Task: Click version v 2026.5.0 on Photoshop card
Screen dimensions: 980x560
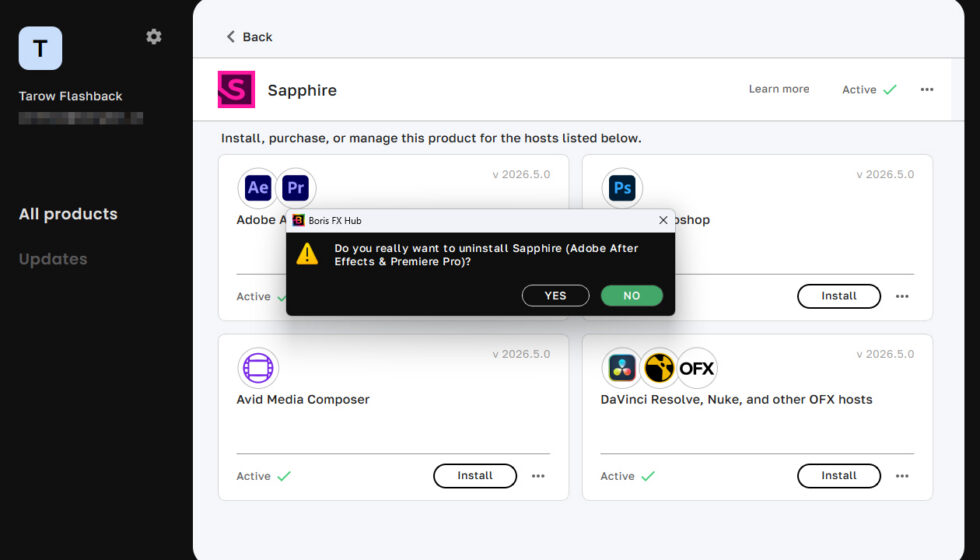Action: pyautogui.click(x=885, y=174)
